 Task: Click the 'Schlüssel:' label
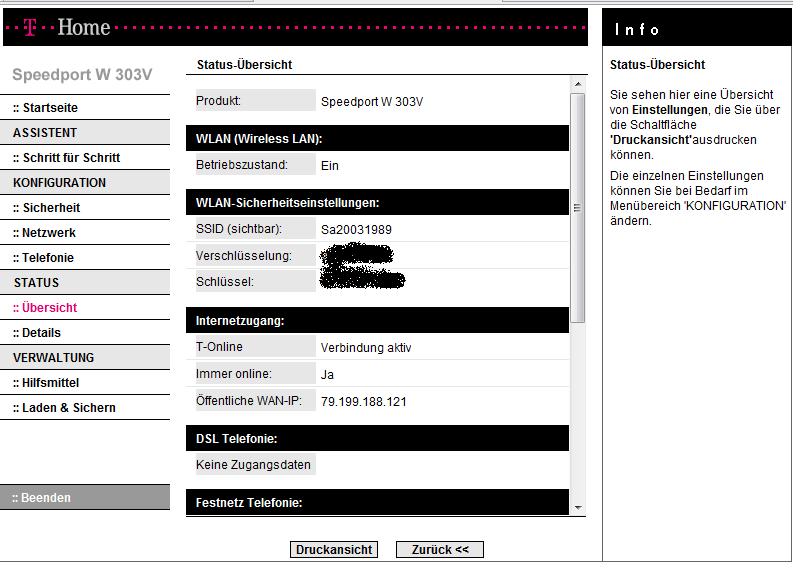[225, 282]
